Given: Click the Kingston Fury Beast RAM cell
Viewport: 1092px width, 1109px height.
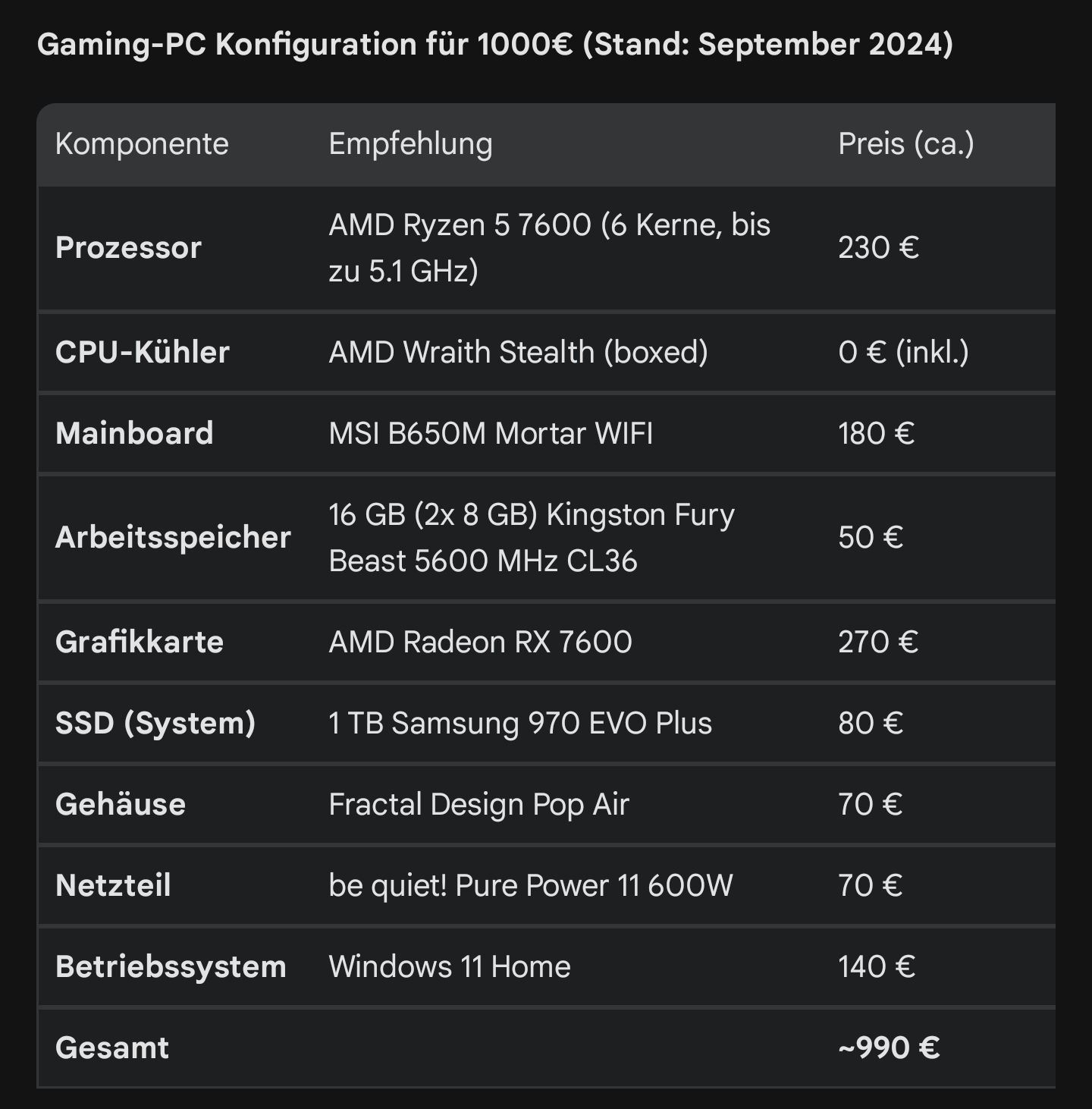Looking at the screenshot, I should point(531,538).
